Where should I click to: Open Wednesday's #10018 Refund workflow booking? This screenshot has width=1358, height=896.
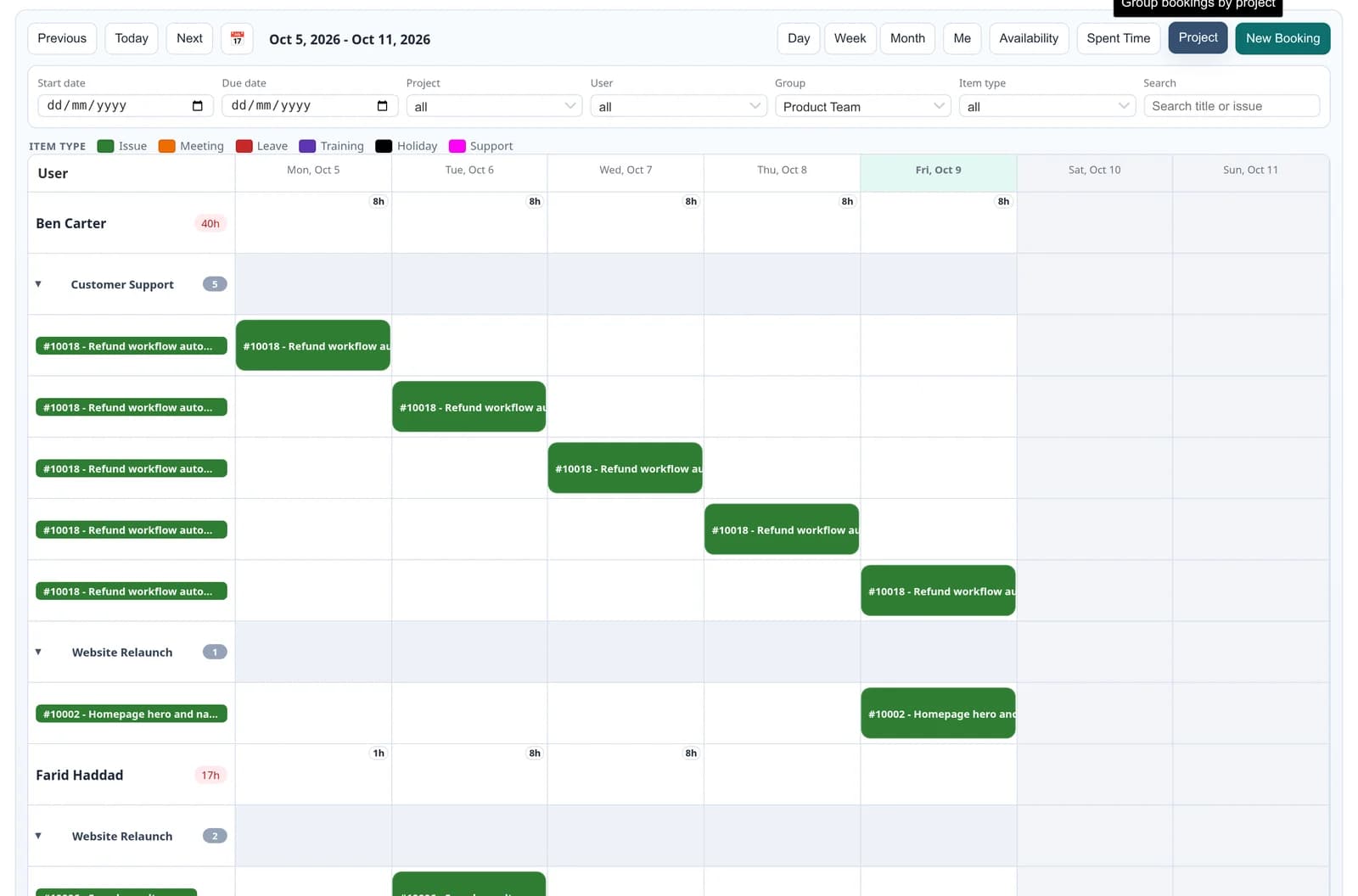pyautogui.click(x=626, y=468)
